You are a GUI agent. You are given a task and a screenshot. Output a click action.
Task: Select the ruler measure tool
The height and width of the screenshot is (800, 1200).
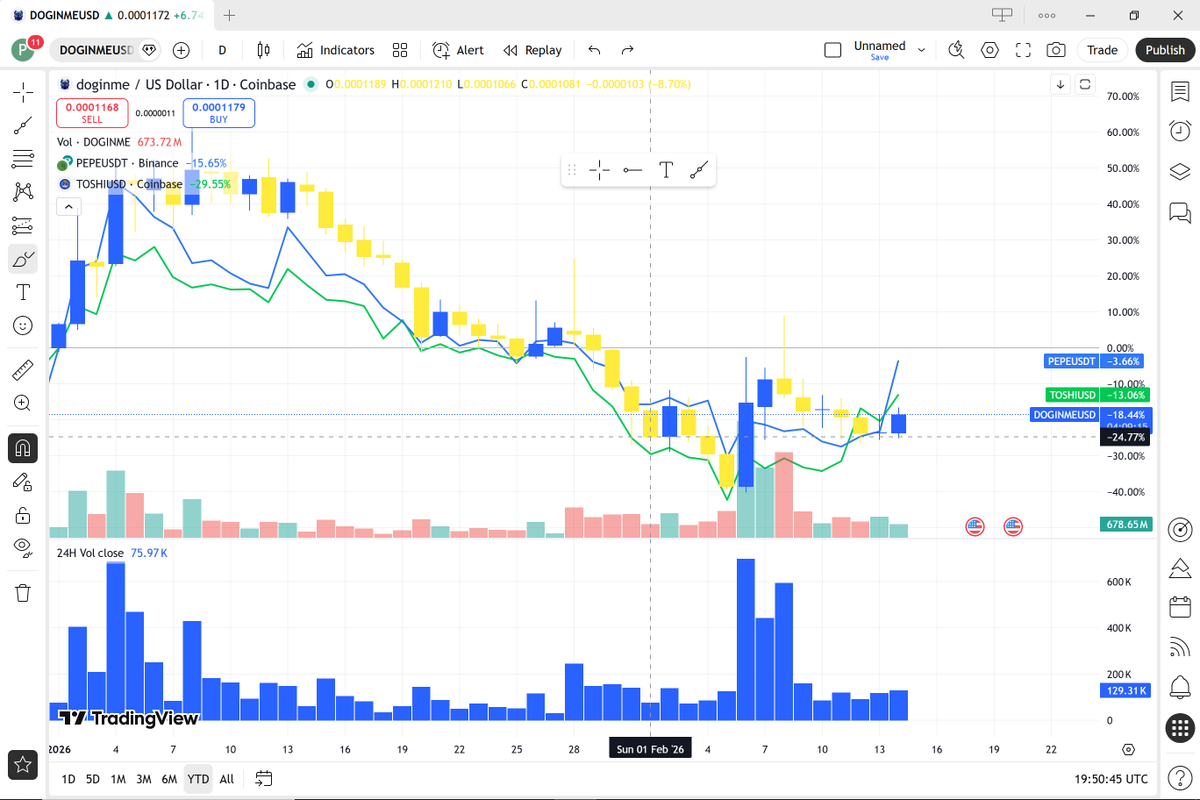[x=22, y=370]
